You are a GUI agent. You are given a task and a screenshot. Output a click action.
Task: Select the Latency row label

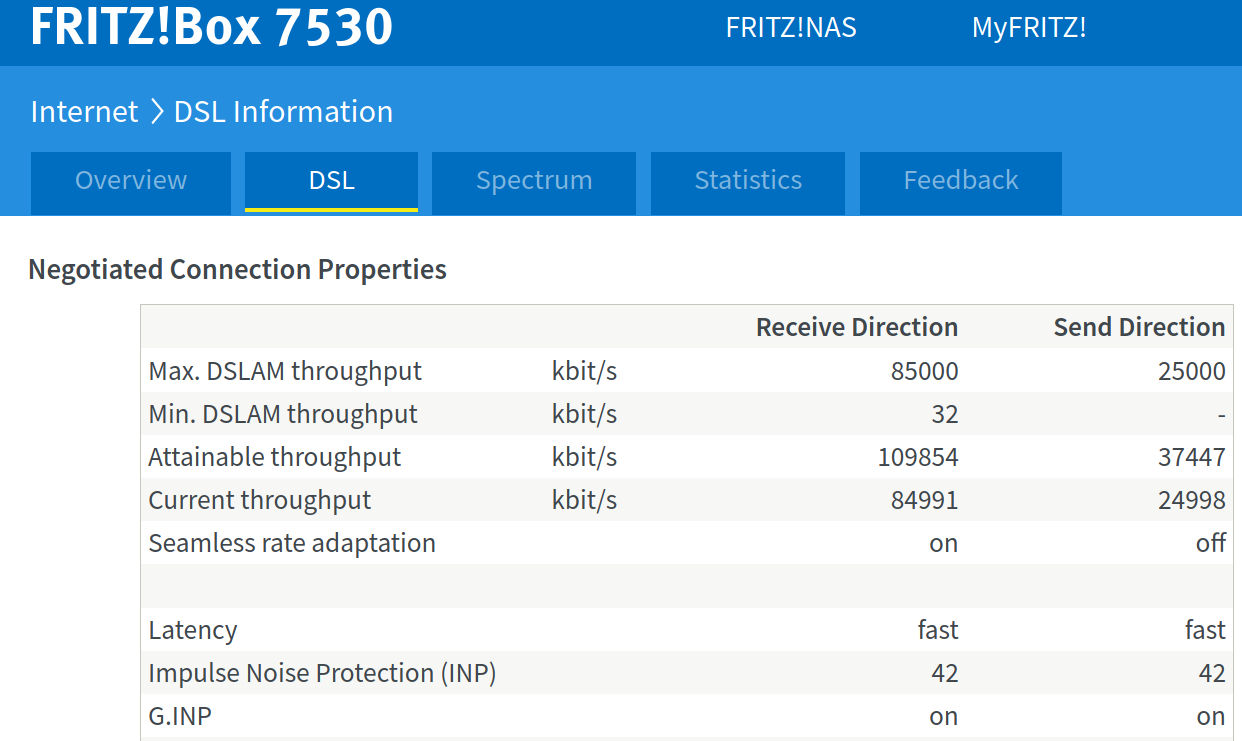193,630
